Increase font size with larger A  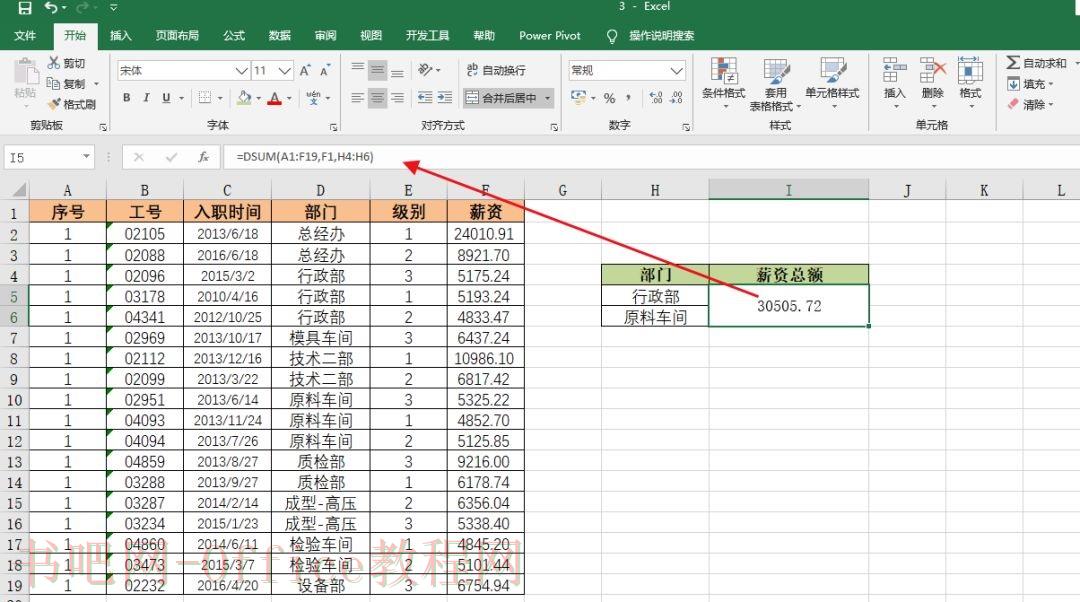pos(305,70)
